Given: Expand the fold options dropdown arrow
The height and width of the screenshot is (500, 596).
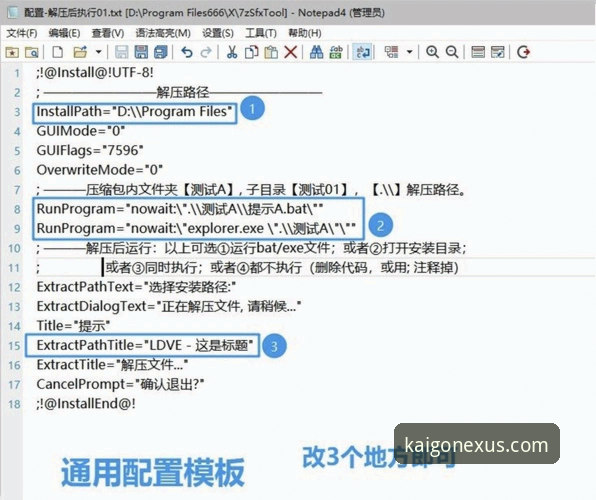Looking at the screenshot, I should click(x=409, y=52).
